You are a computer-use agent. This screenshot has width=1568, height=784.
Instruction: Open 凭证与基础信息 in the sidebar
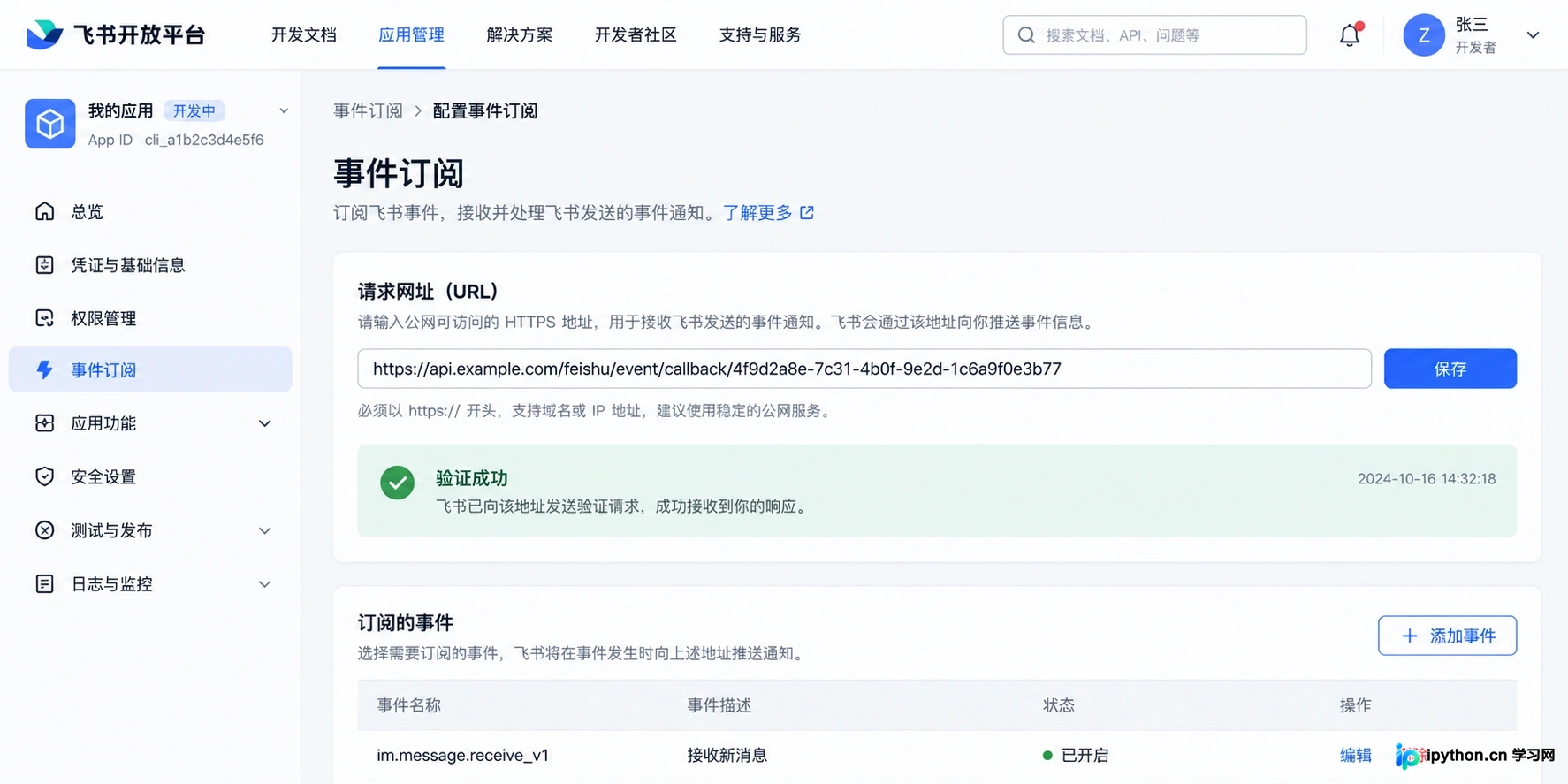[150, 265]
